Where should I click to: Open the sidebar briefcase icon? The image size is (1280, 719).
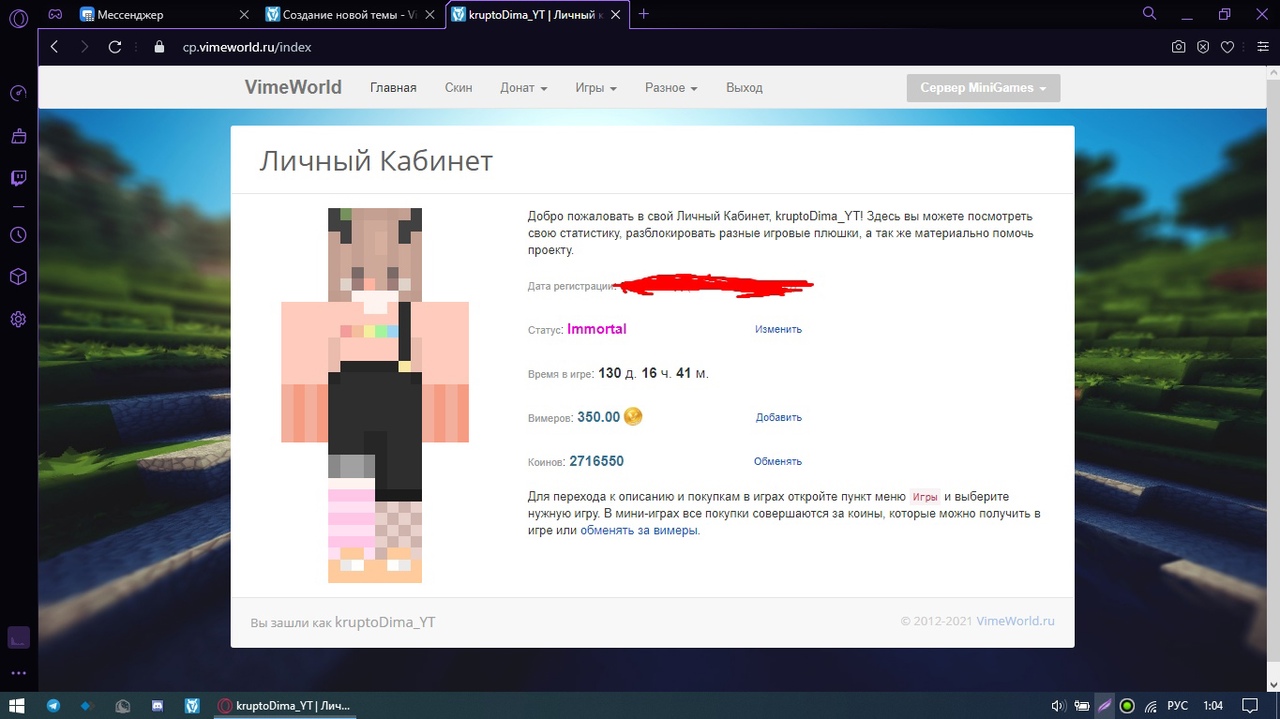click(x=18, y=136)
